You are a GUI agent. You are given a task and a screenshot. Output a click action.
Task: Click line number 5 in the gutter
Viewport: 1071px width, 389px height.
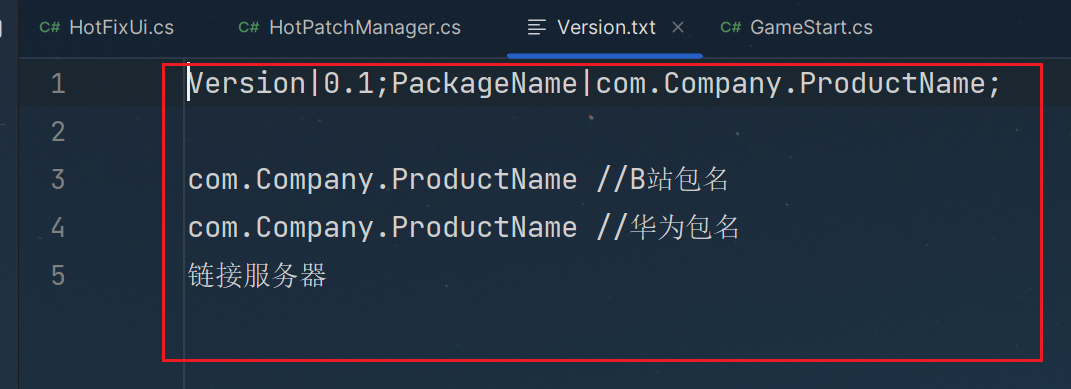(58, 276)
